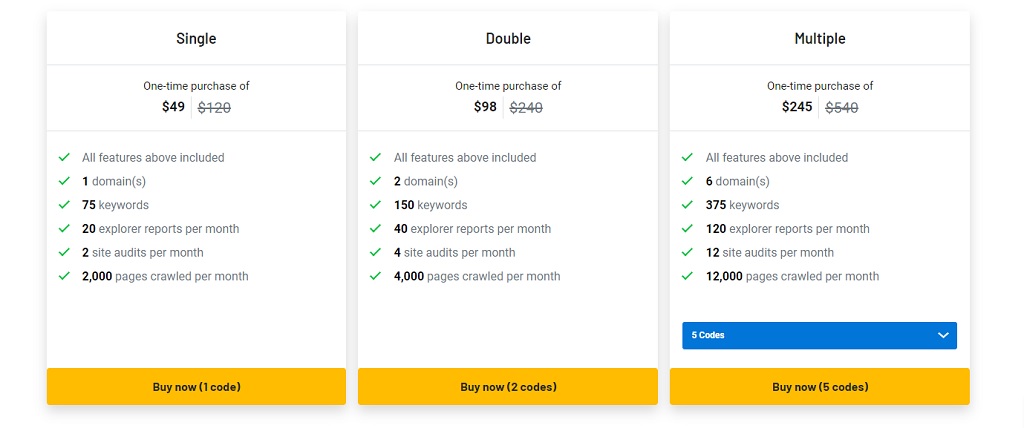Image resolution: width=1024 pixels, height=428 pixels.
Task: Click the Buy now (1 code) button
Action: tap(197, 387)
